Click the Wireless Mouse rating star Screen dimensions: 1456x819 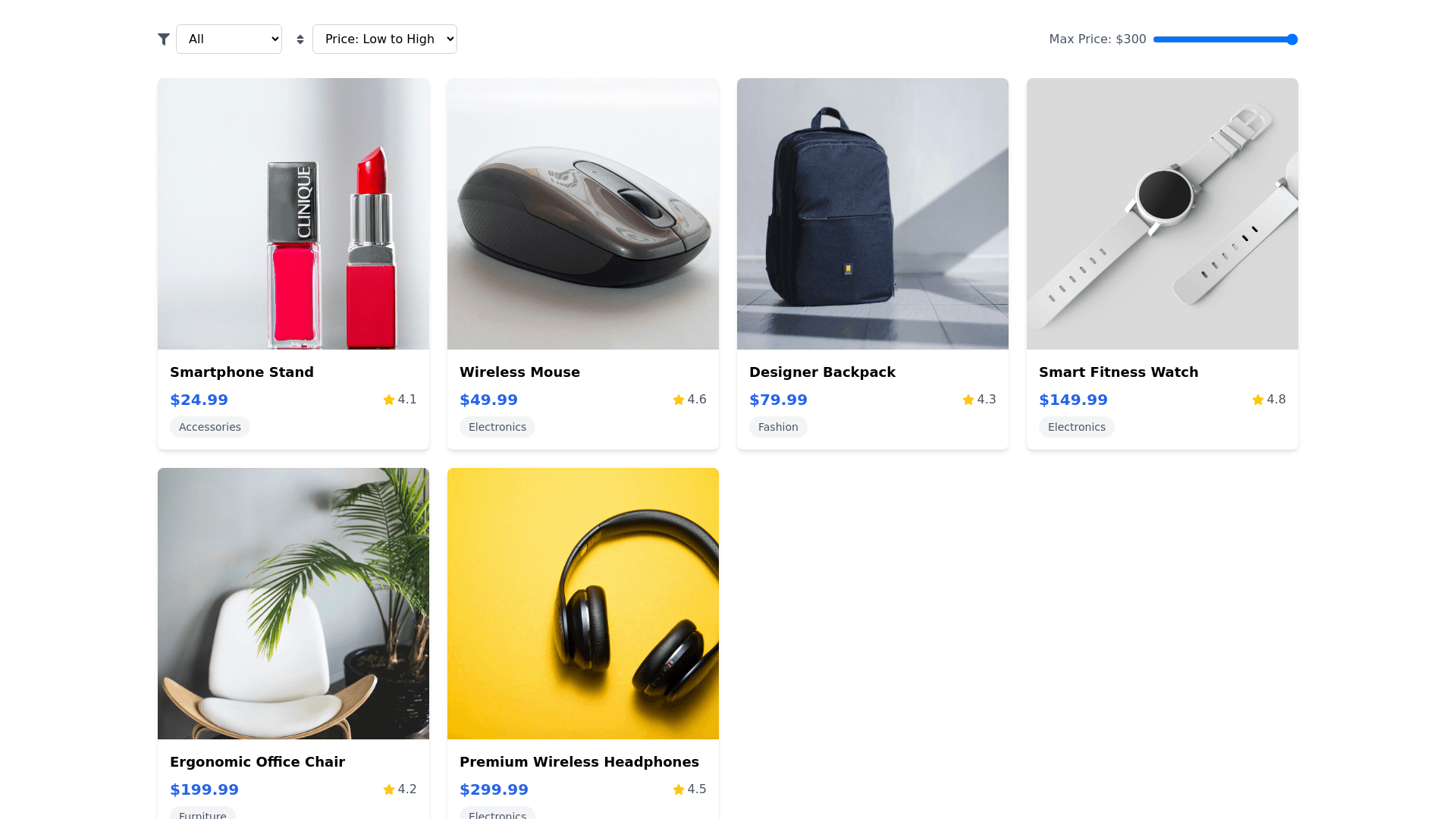(x=679, y=400)
